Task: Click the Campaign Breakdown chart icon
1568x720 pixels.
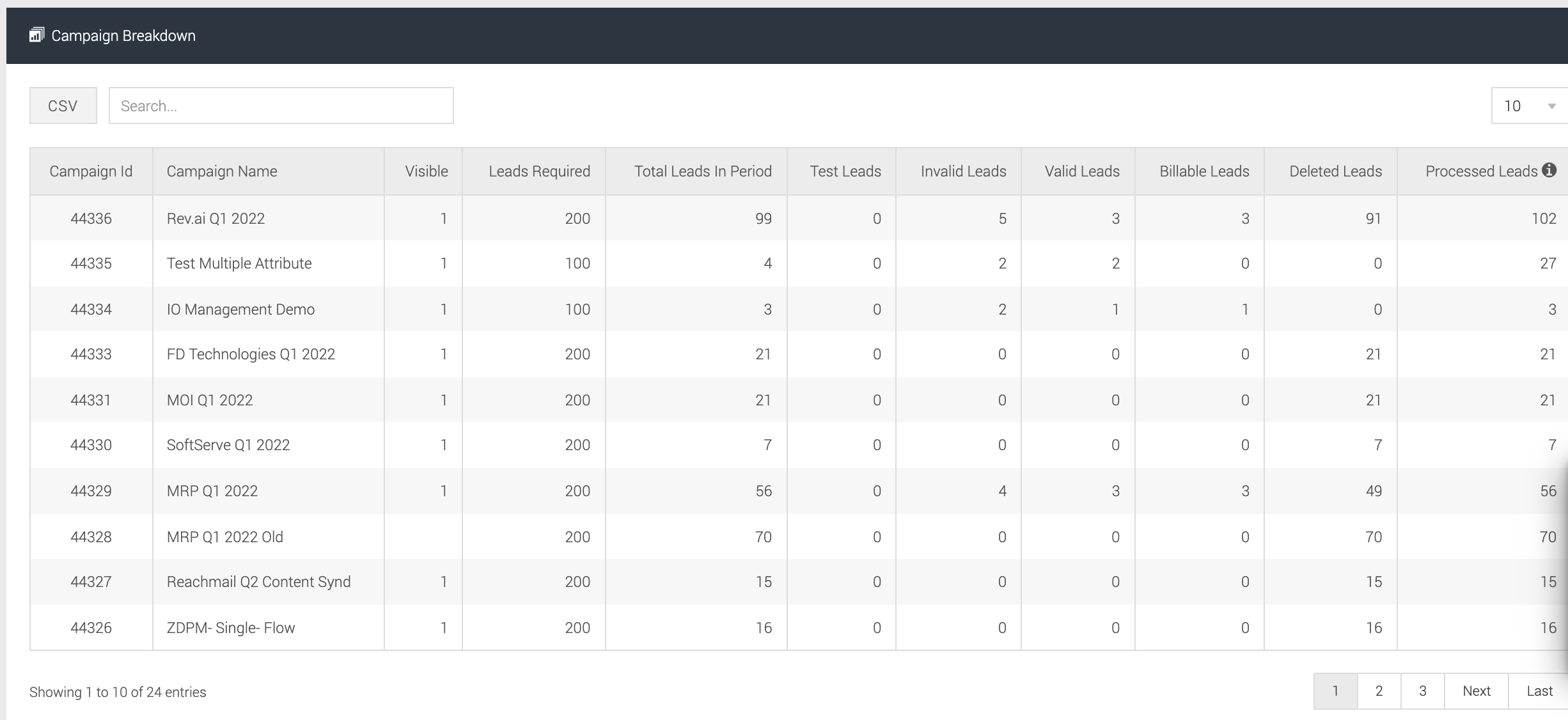Action: (x=36, y=35)
